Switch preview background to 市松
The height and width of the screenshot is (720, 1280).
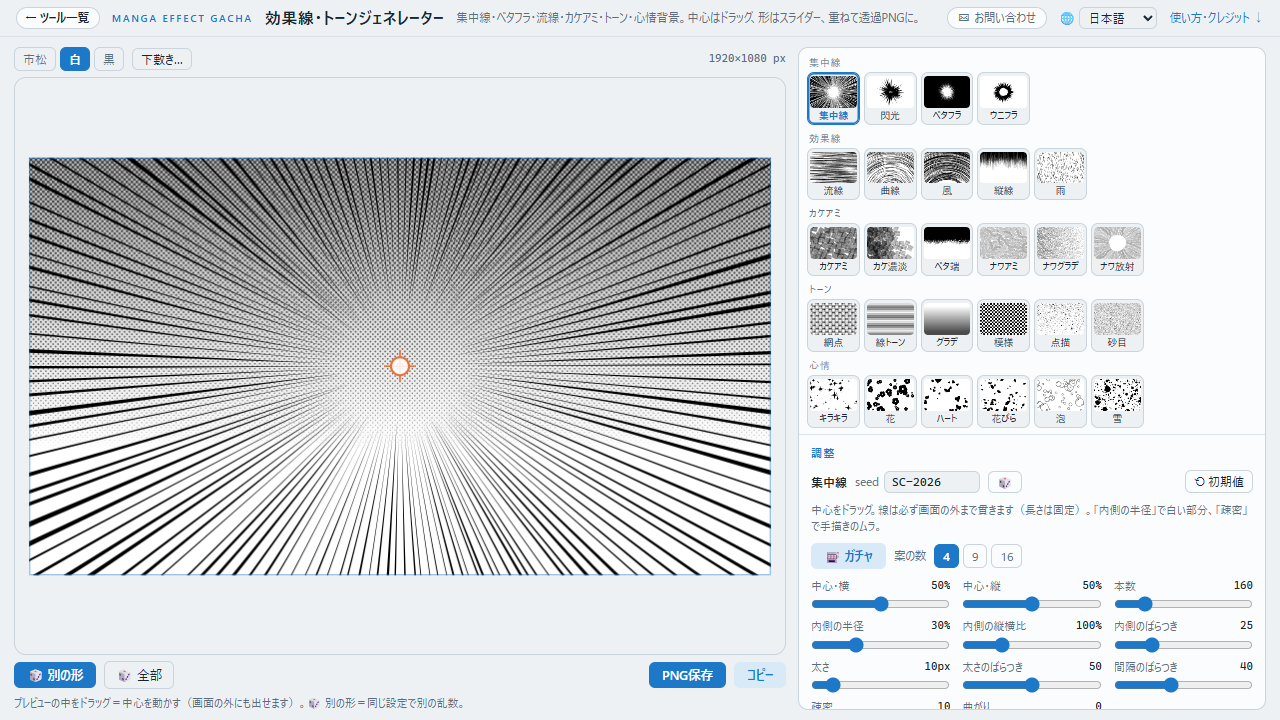click(x=35, y=59)
